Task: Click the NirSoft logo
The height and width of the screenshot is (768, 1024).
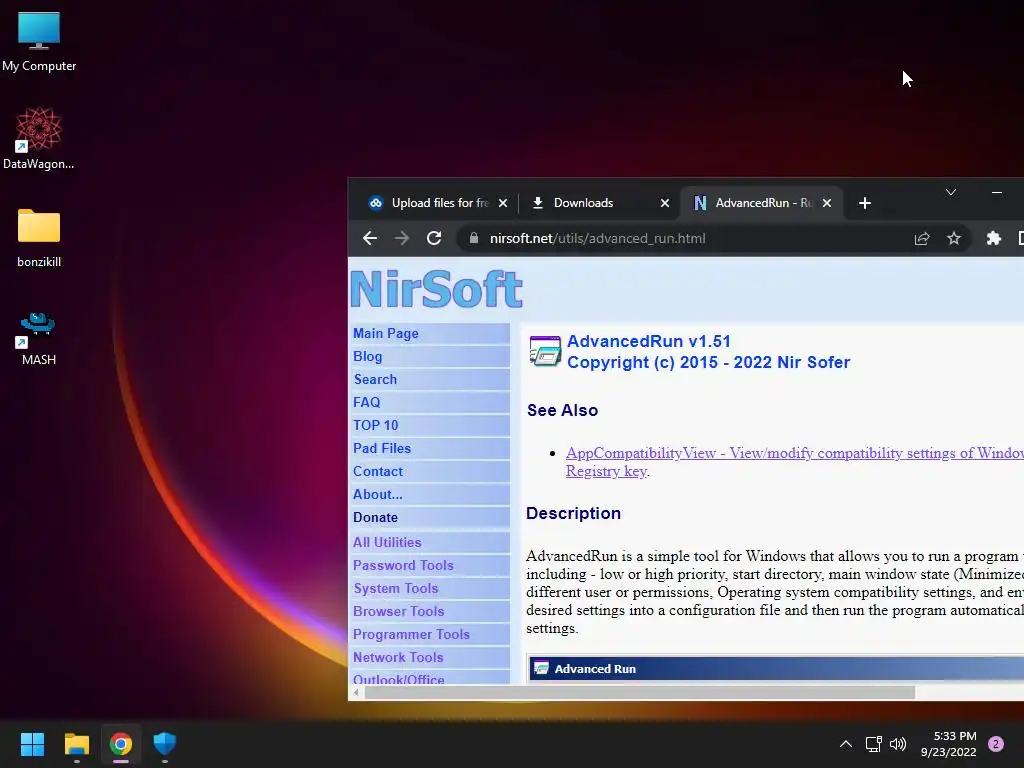Action: pyautogui.click(x=436, y=289)
